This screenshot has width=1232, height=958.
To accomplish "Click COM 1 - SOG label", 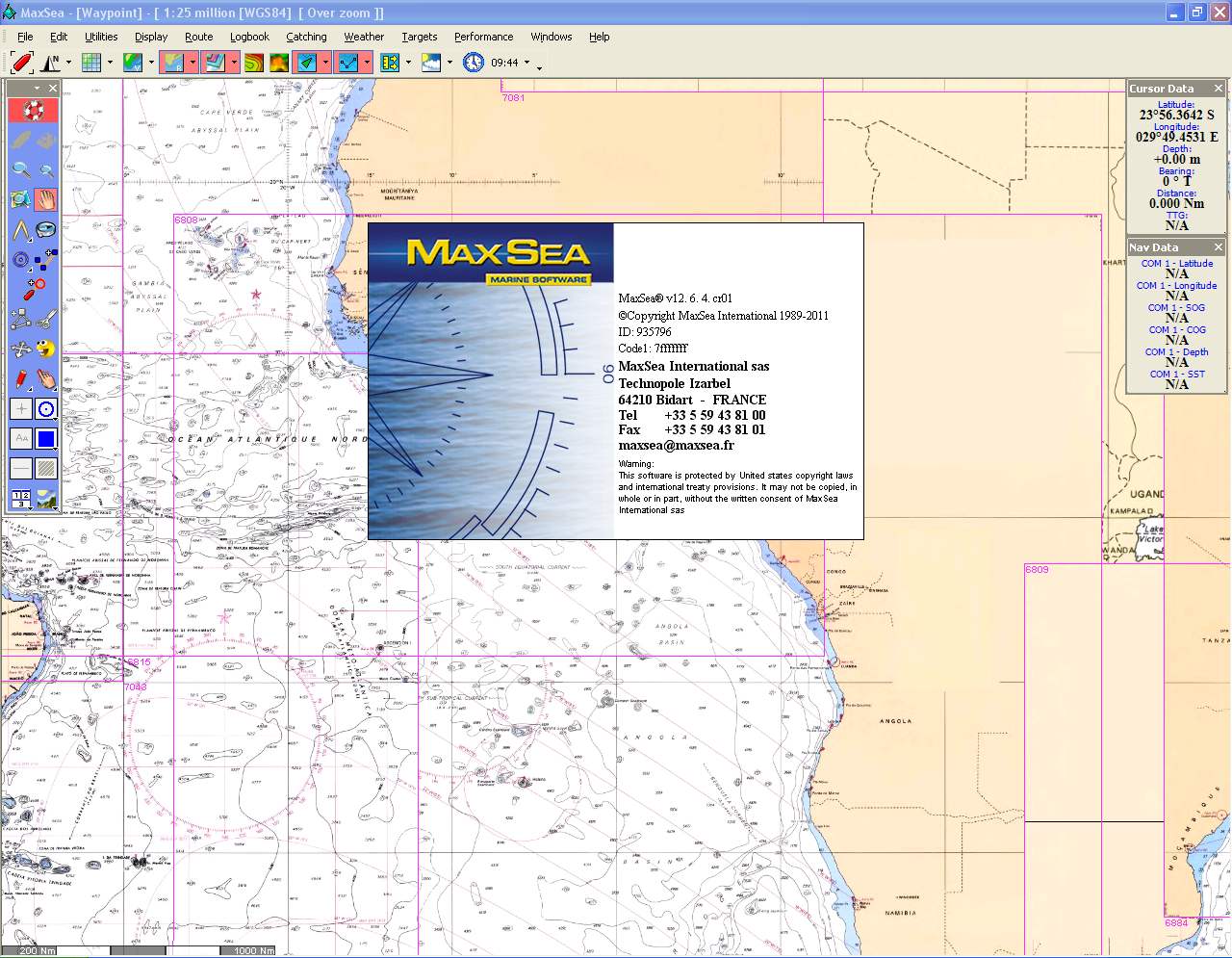I will point(1176,307).
